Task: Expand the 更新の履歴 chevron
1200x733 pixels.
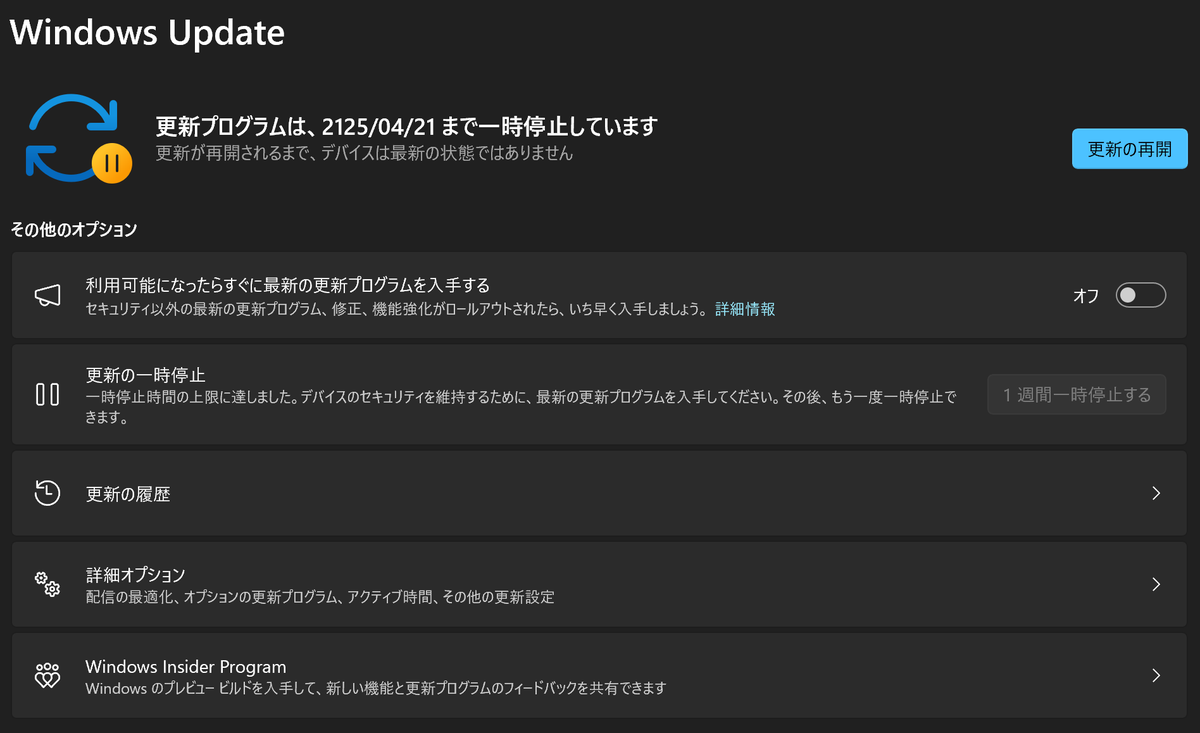Action: click(x=1156, y=493)
